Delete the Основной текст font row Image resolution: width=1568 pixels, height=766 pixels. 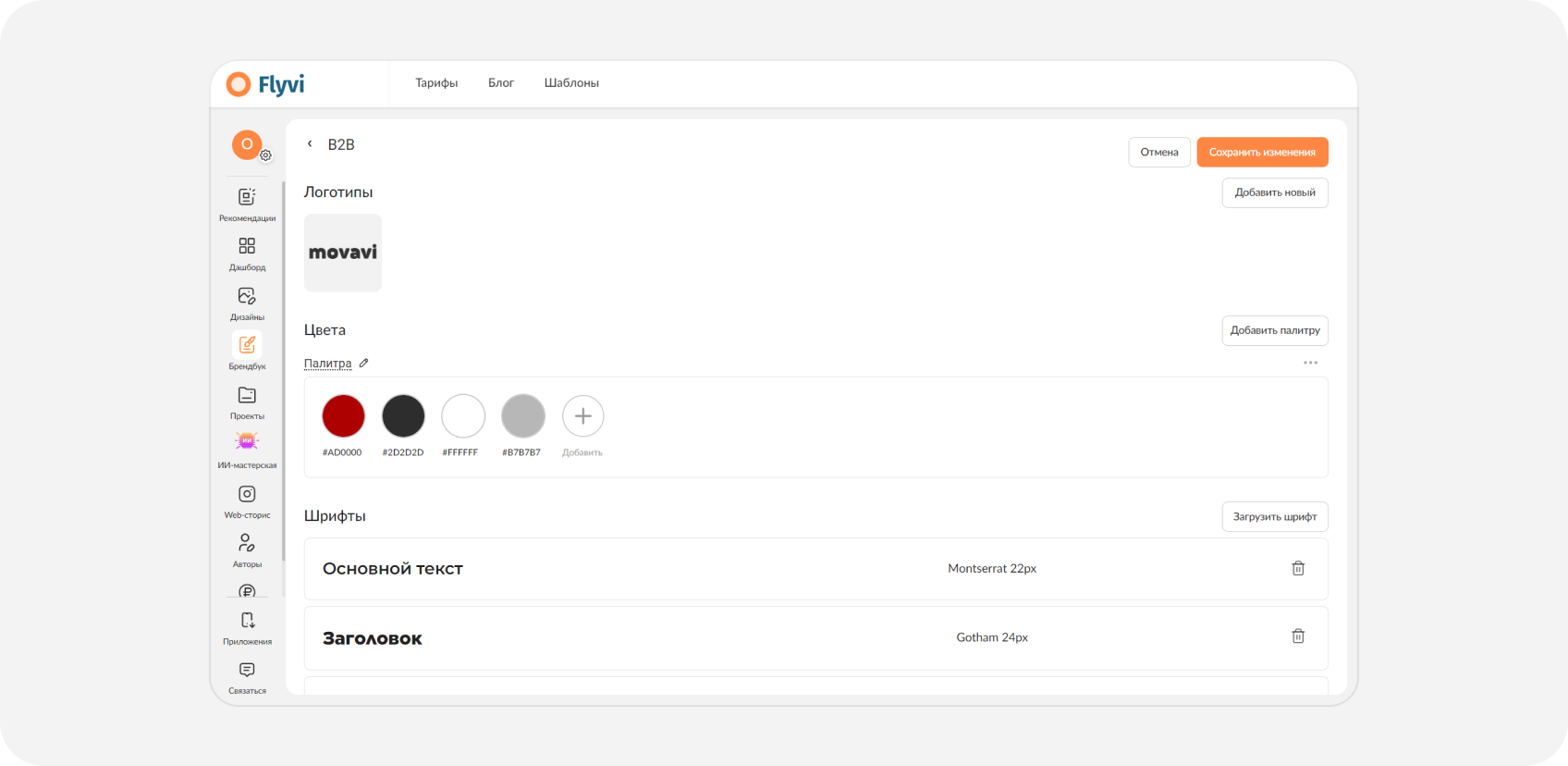click(x=1298, y=568)
